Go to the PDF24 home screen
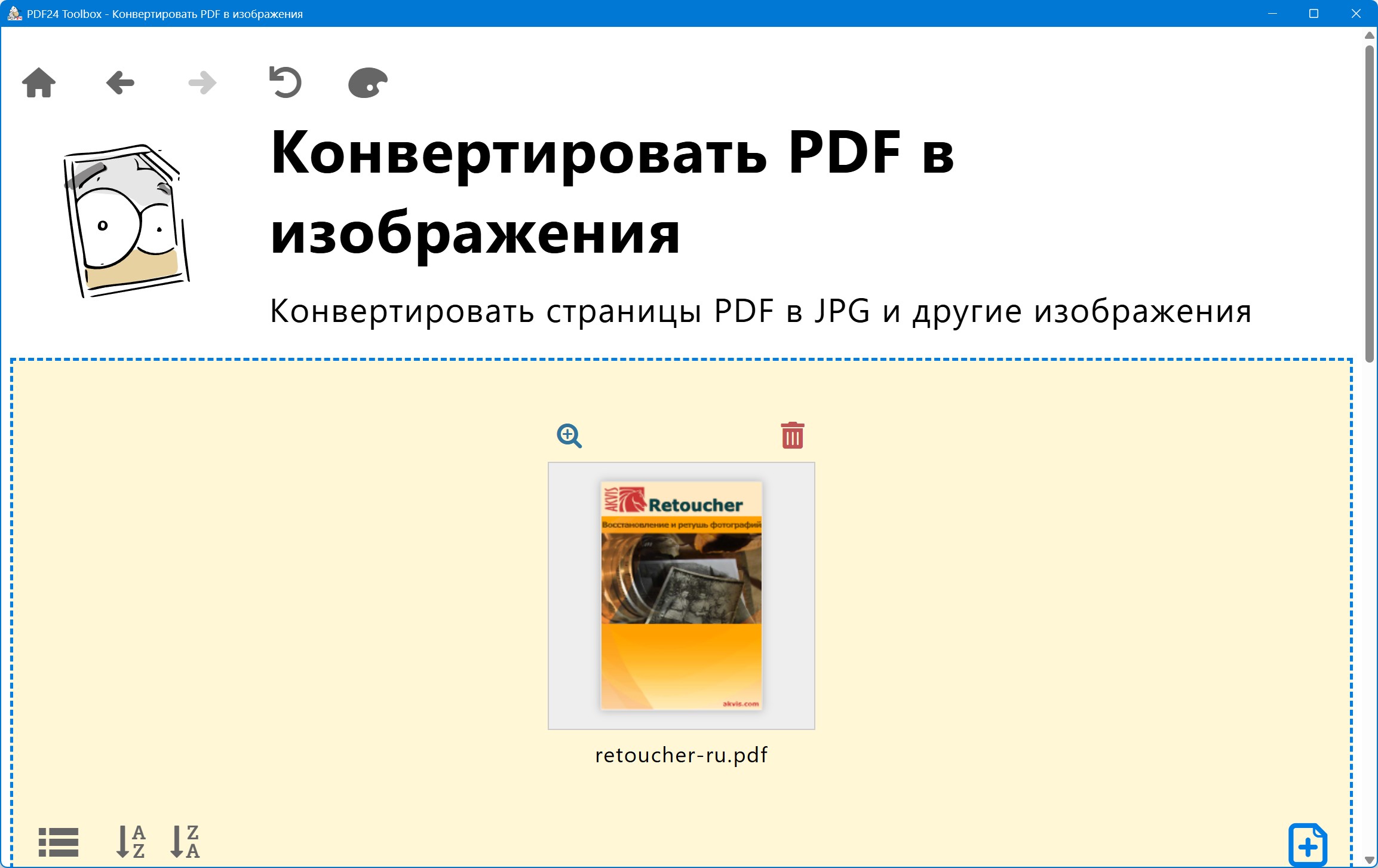Image resolution: width=1378 pixels, height=868 pixels. click(x=39, y=82)
